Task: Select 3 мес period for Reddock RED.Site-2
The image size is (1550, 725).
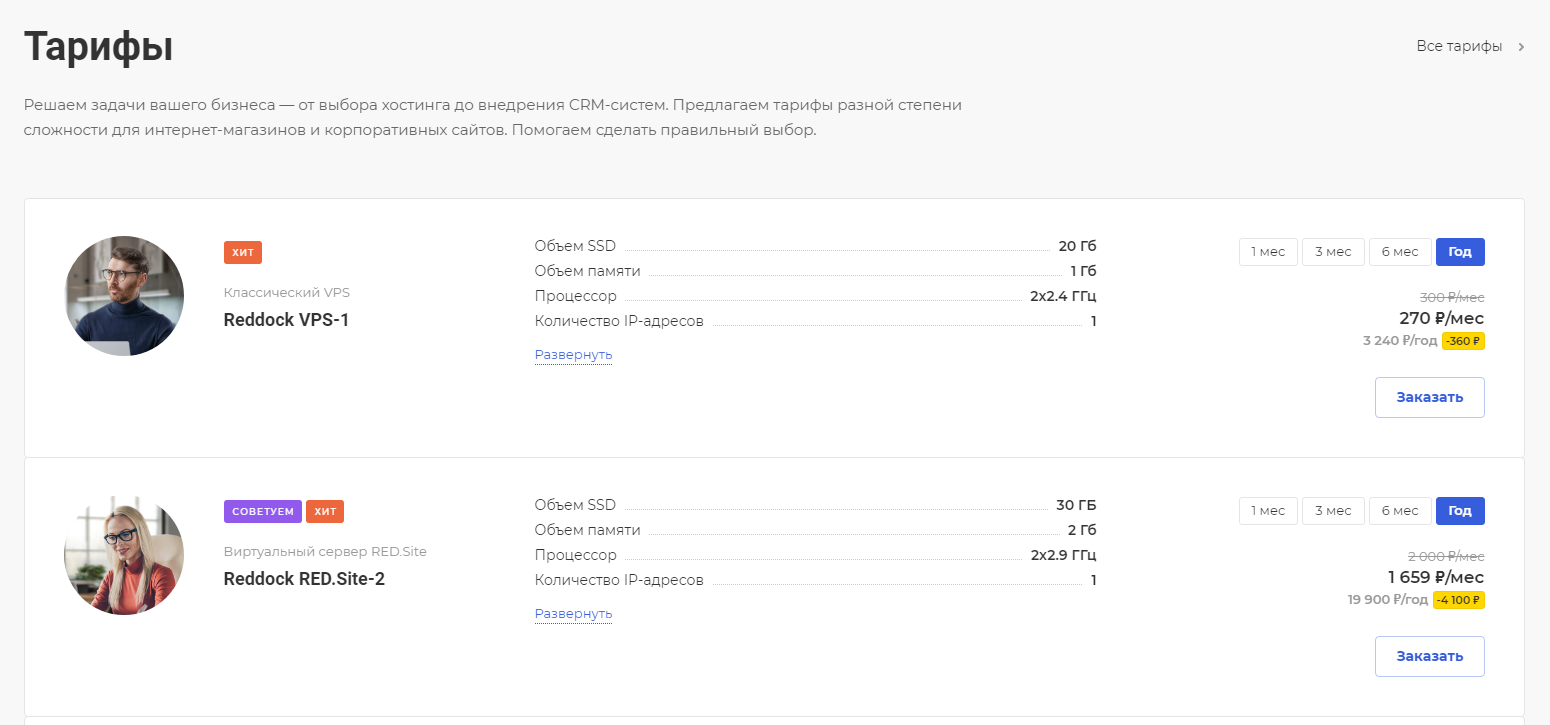Action: click(1333, 511)
